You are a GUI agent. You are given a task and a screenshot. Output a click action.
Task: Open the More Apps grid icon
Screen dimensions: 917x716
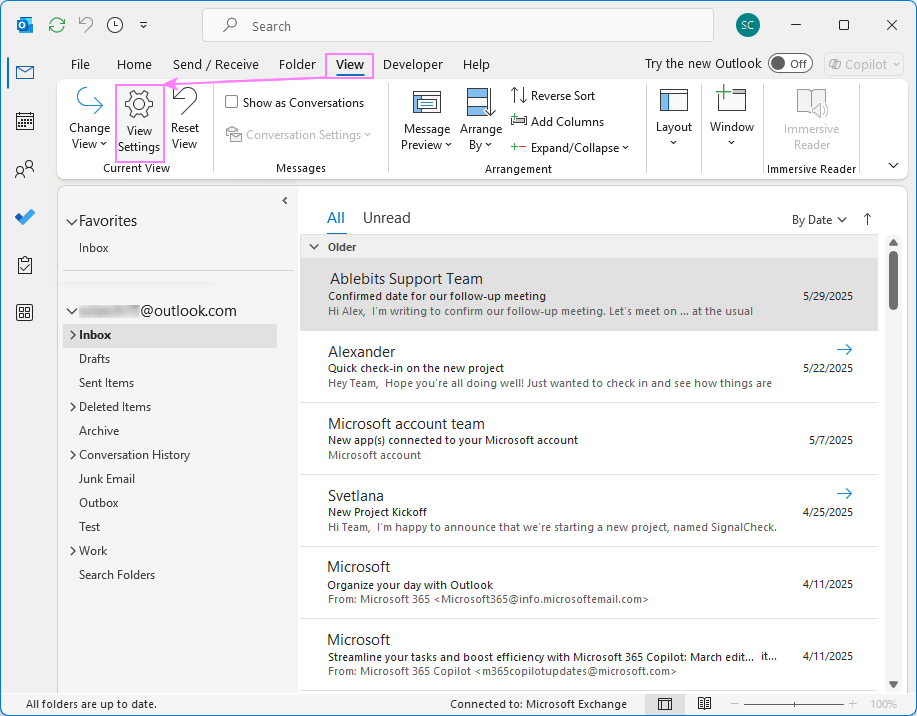25,312
